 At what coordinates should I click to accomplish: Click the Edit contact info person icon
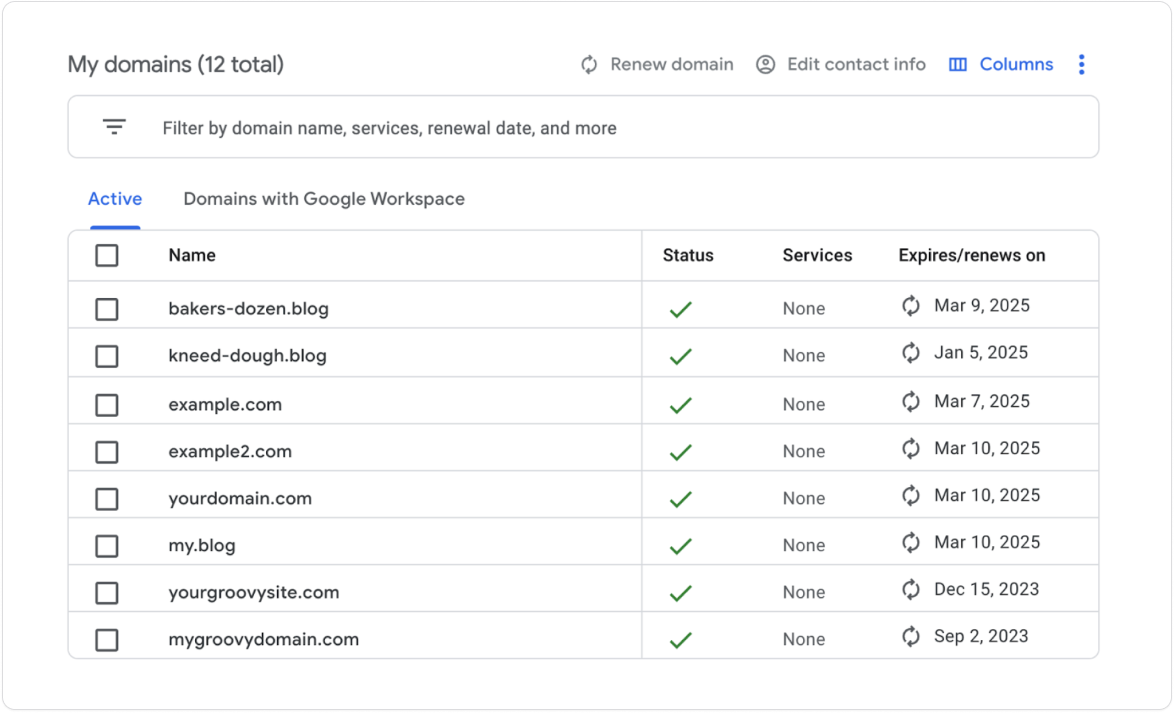[765, 64]
